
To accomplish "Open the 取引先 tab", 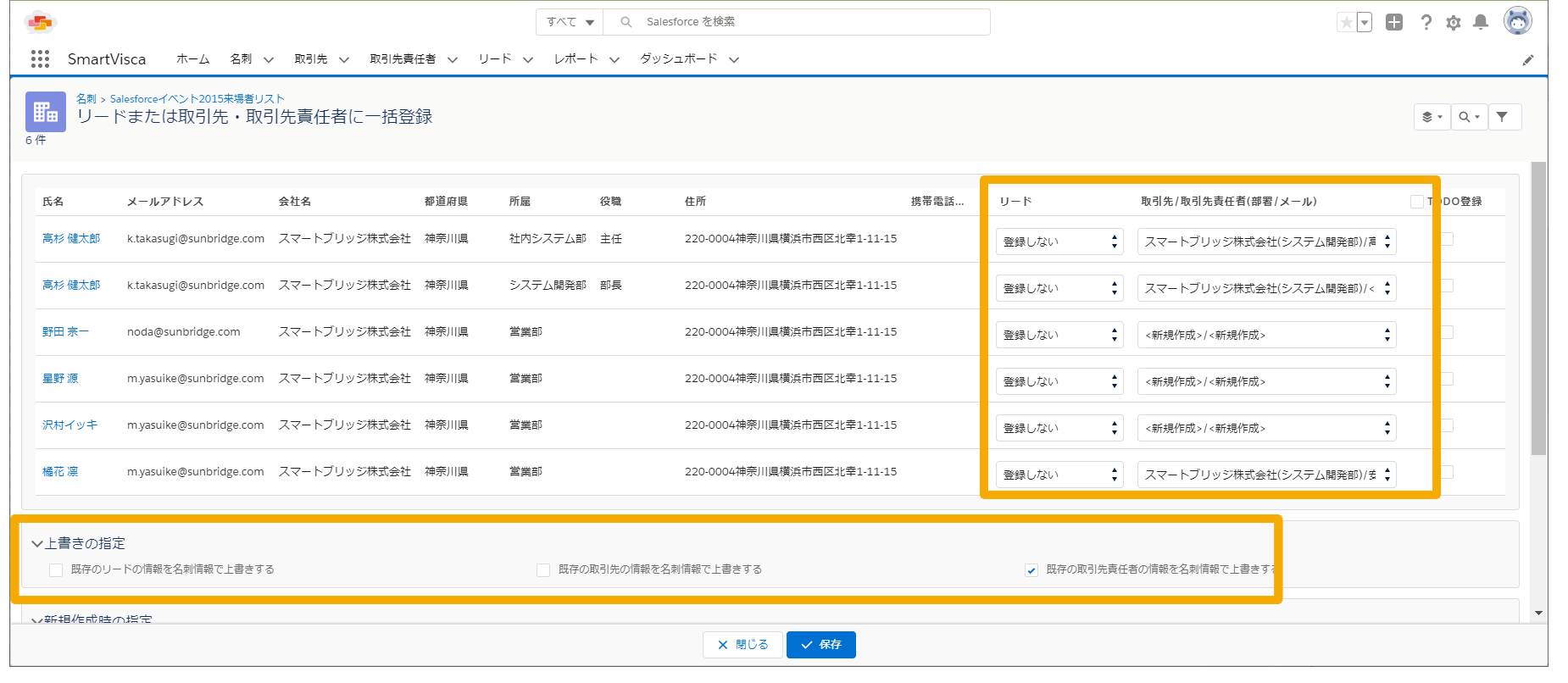I will point(311,58).
